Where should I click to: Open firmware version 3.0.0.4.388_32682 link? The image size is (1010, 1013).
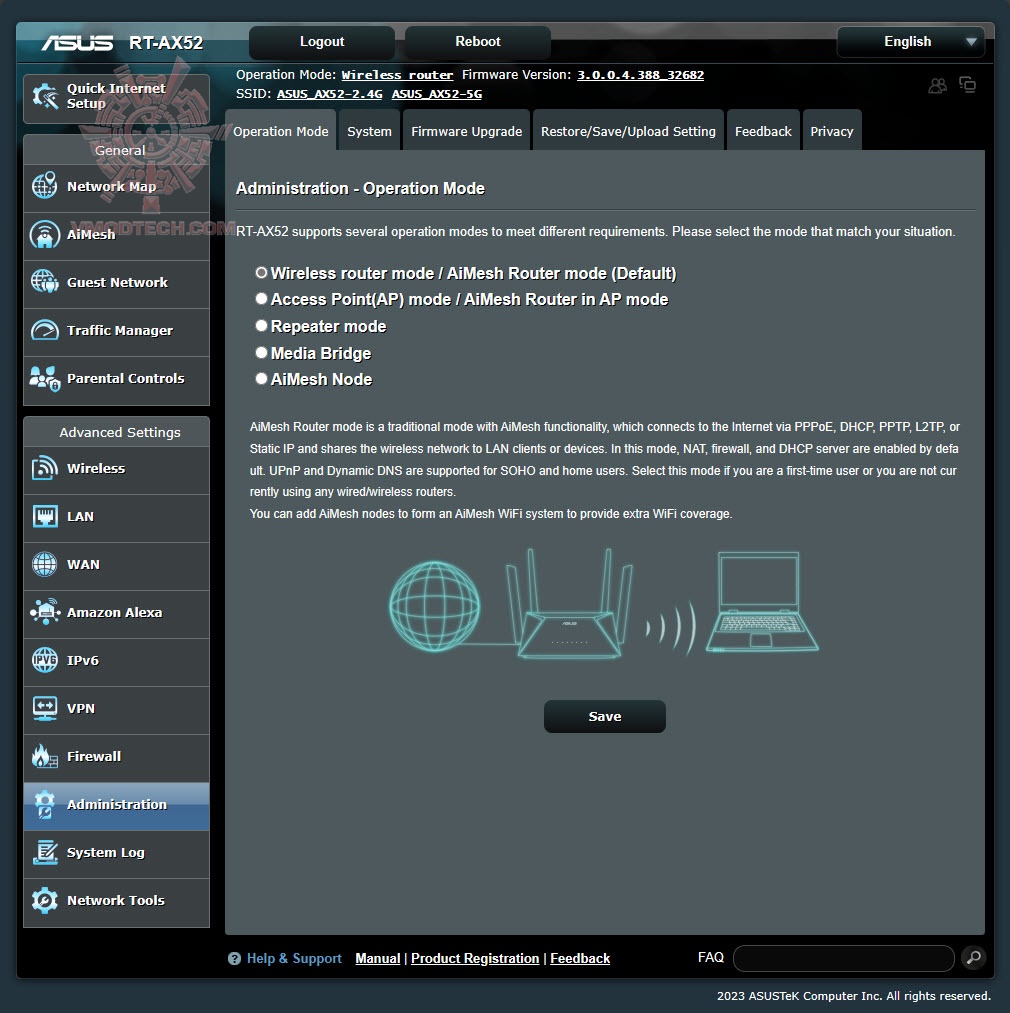pos(640,75)
